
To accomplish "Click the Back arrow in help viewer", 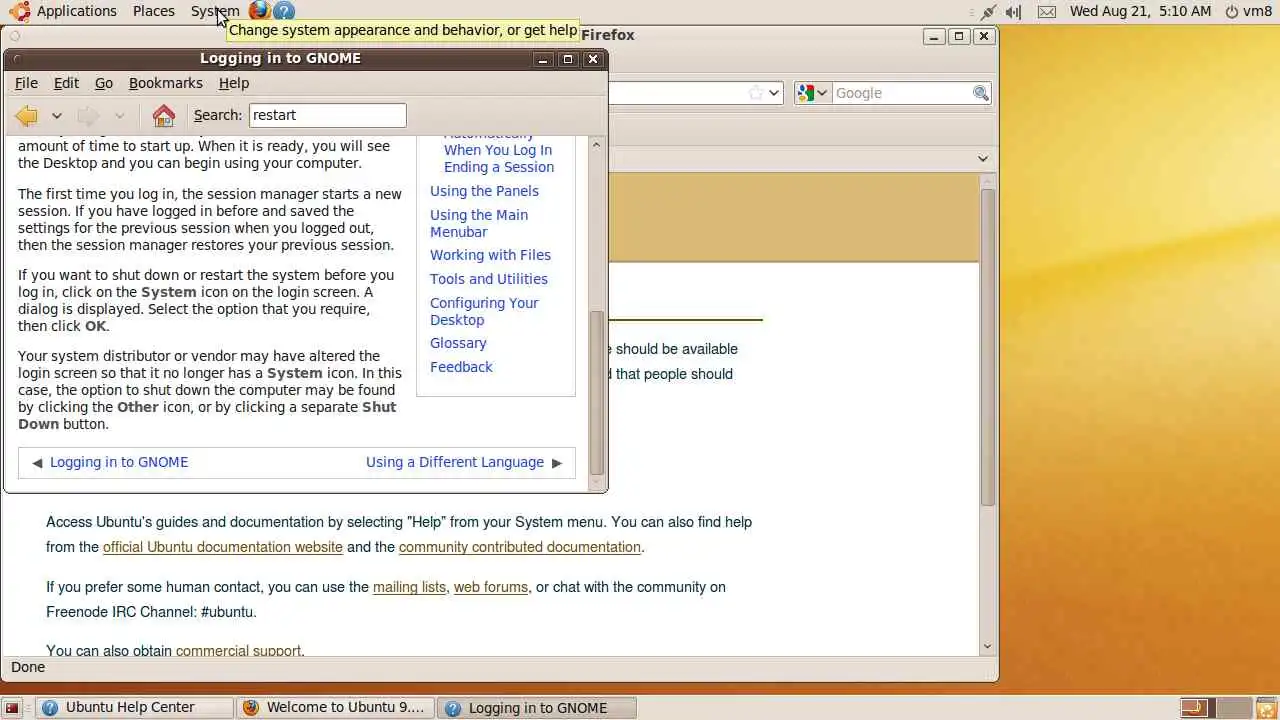I will point(26,116).
